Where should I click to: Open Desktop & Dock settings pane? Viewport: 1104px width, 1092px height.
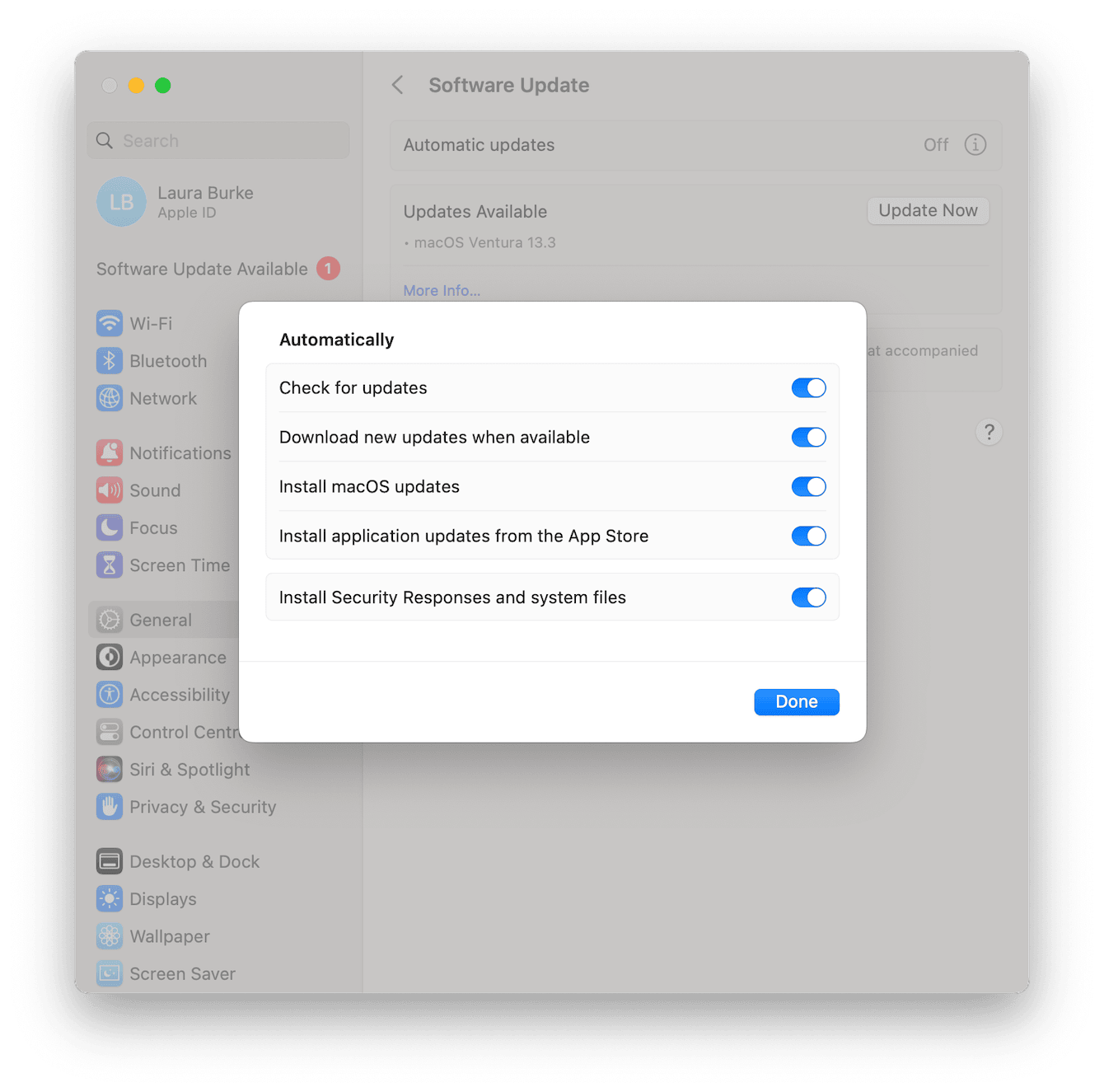click(x=194, y=861)
